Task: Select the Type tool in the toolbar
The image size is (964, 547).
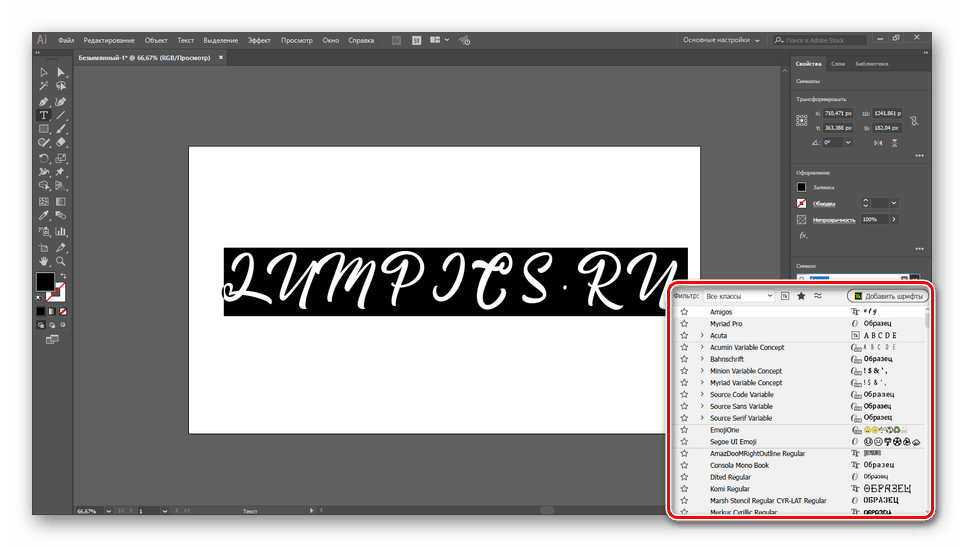Action: 44,115
